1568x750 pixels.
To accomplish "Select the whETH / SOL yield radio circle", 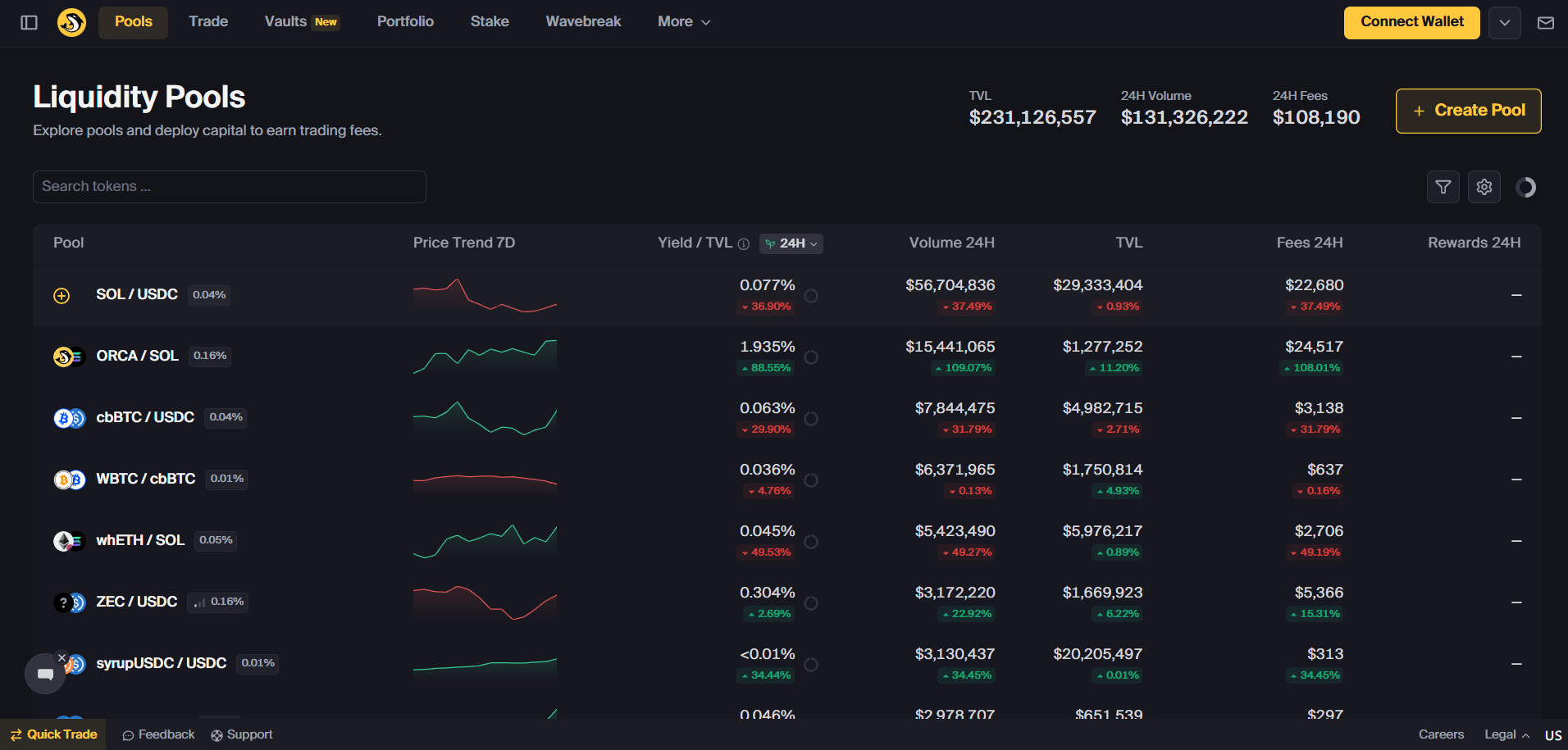I will point(811,542).
